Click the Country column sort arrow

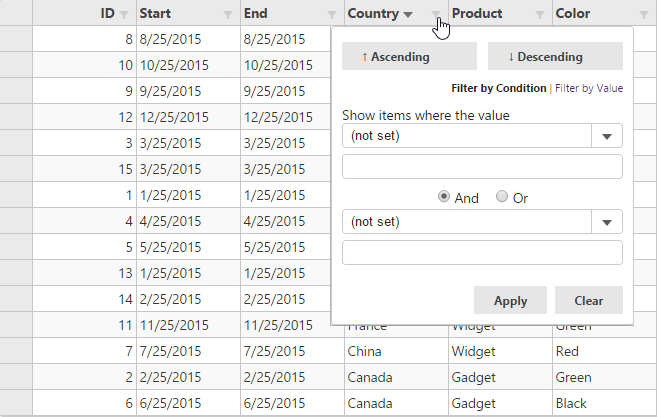click(408, 15)
